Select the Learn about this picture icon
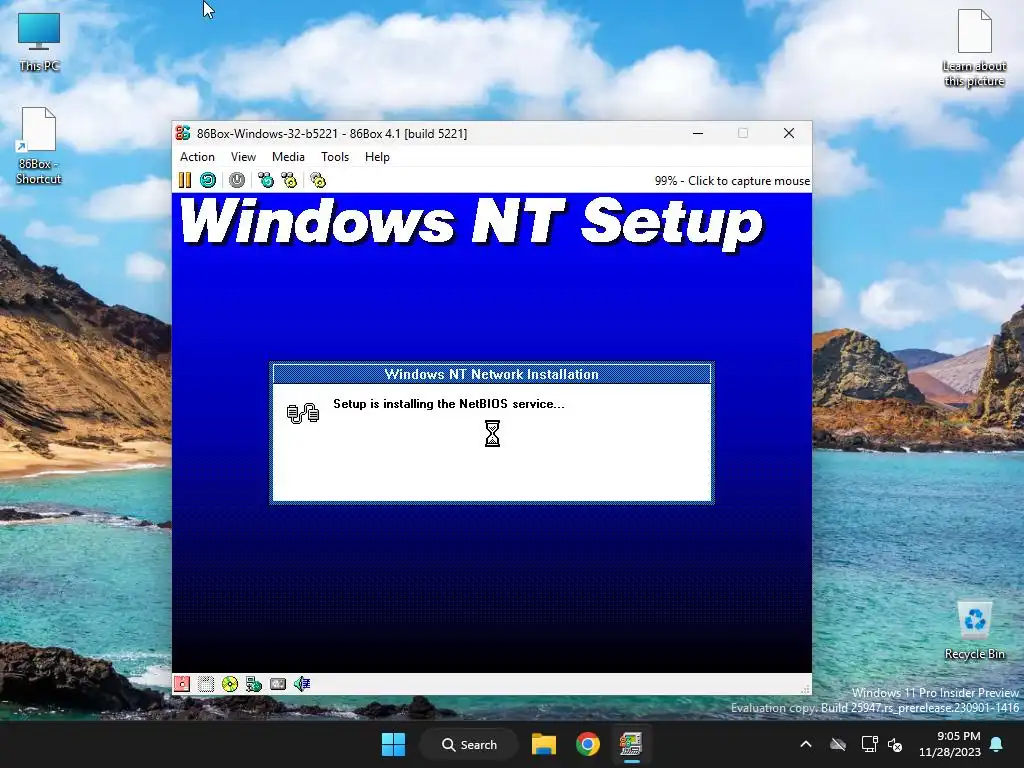Image resolution: width=1024 pixels, height=768 pixels. tap(974, 48)
